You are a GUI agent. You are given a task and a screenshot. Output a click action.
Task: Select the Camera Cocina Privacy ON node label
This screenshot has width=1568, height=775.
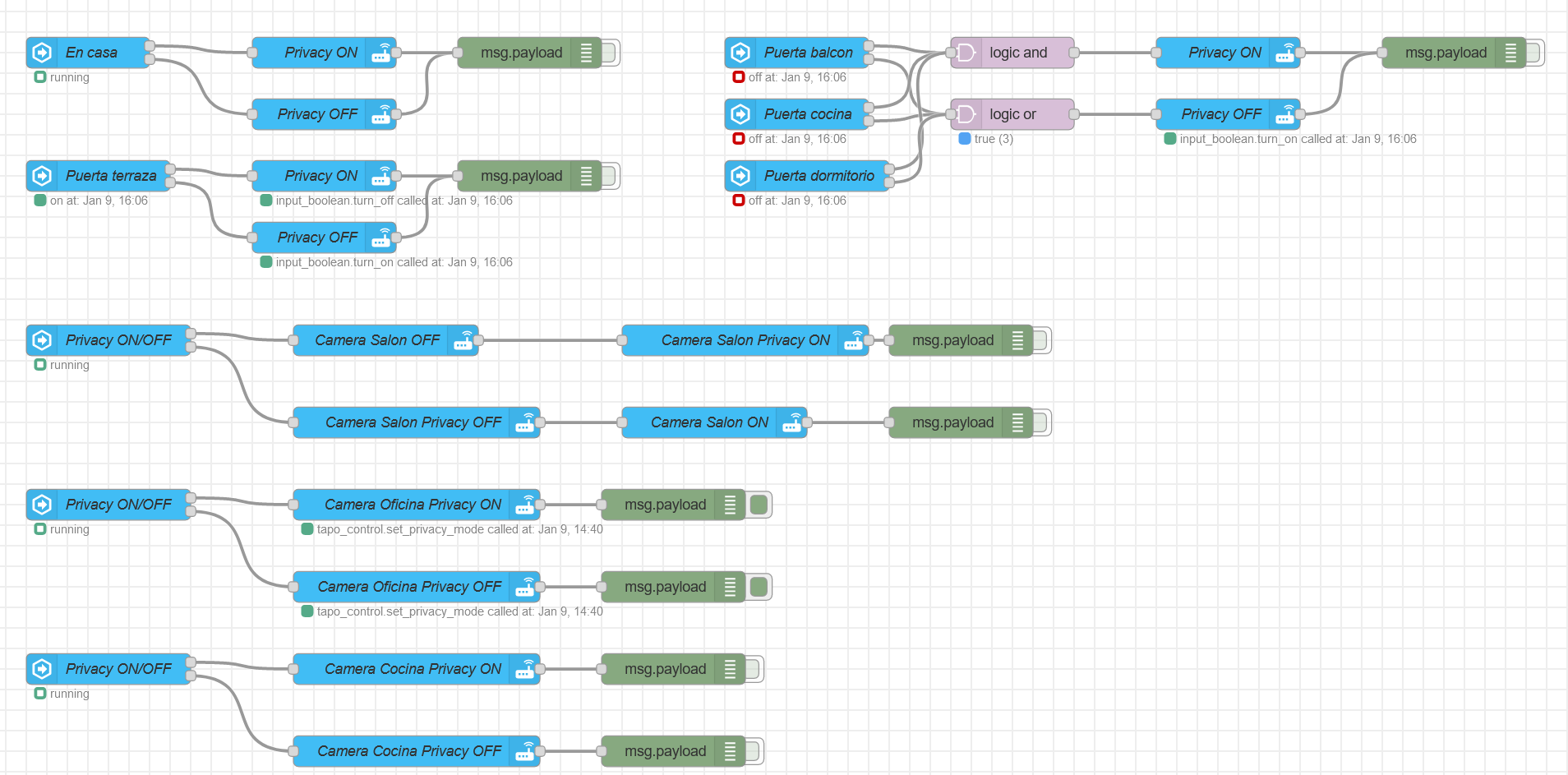(x=413, y=669)
